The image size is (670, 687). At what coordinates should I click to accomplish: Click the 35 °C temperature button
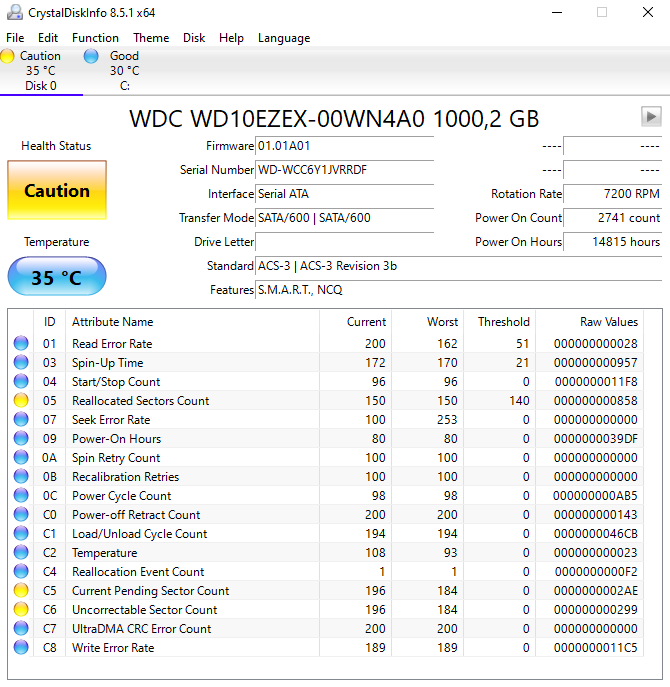tap(57, 277)
